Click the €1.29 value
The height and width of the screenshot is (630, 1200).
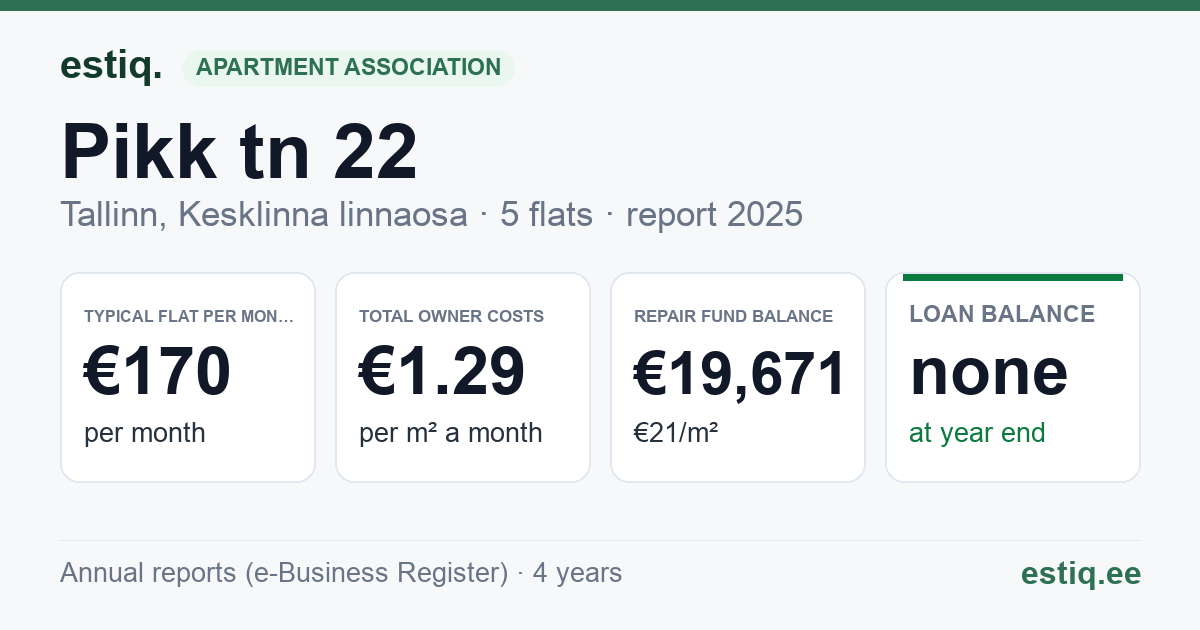[441, 372]
